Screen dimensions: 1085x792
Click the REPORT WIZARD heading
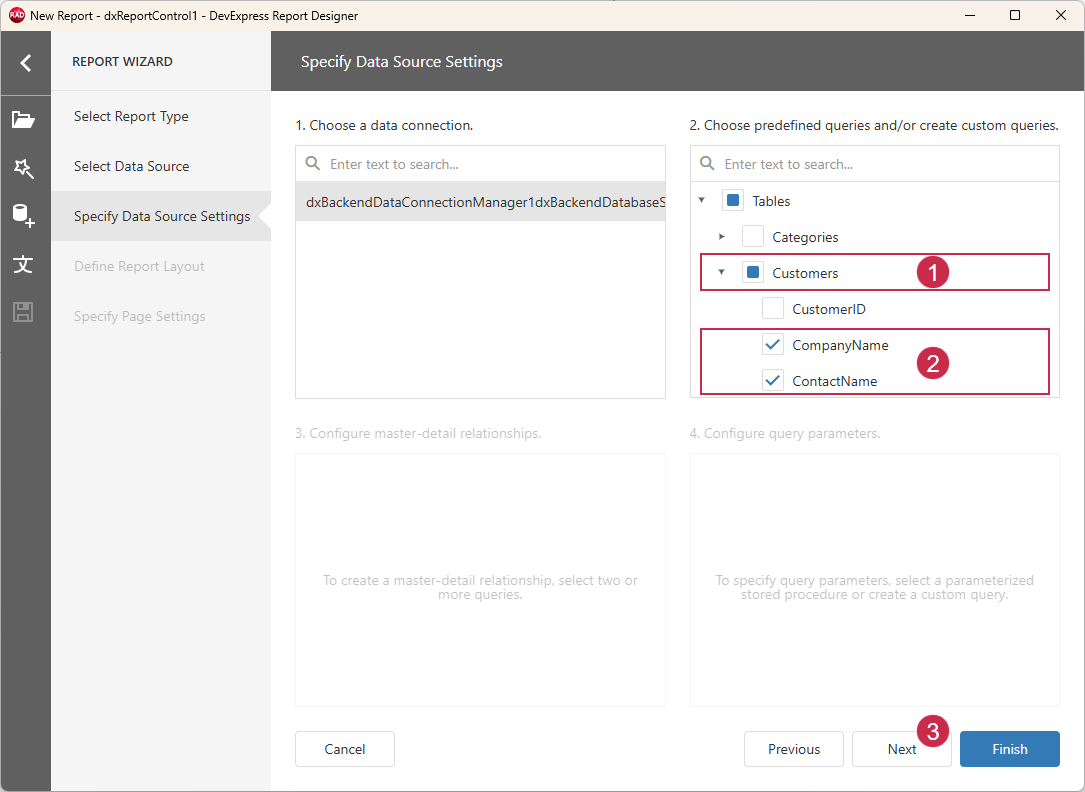pyautogui.click(x=122, y=62)
